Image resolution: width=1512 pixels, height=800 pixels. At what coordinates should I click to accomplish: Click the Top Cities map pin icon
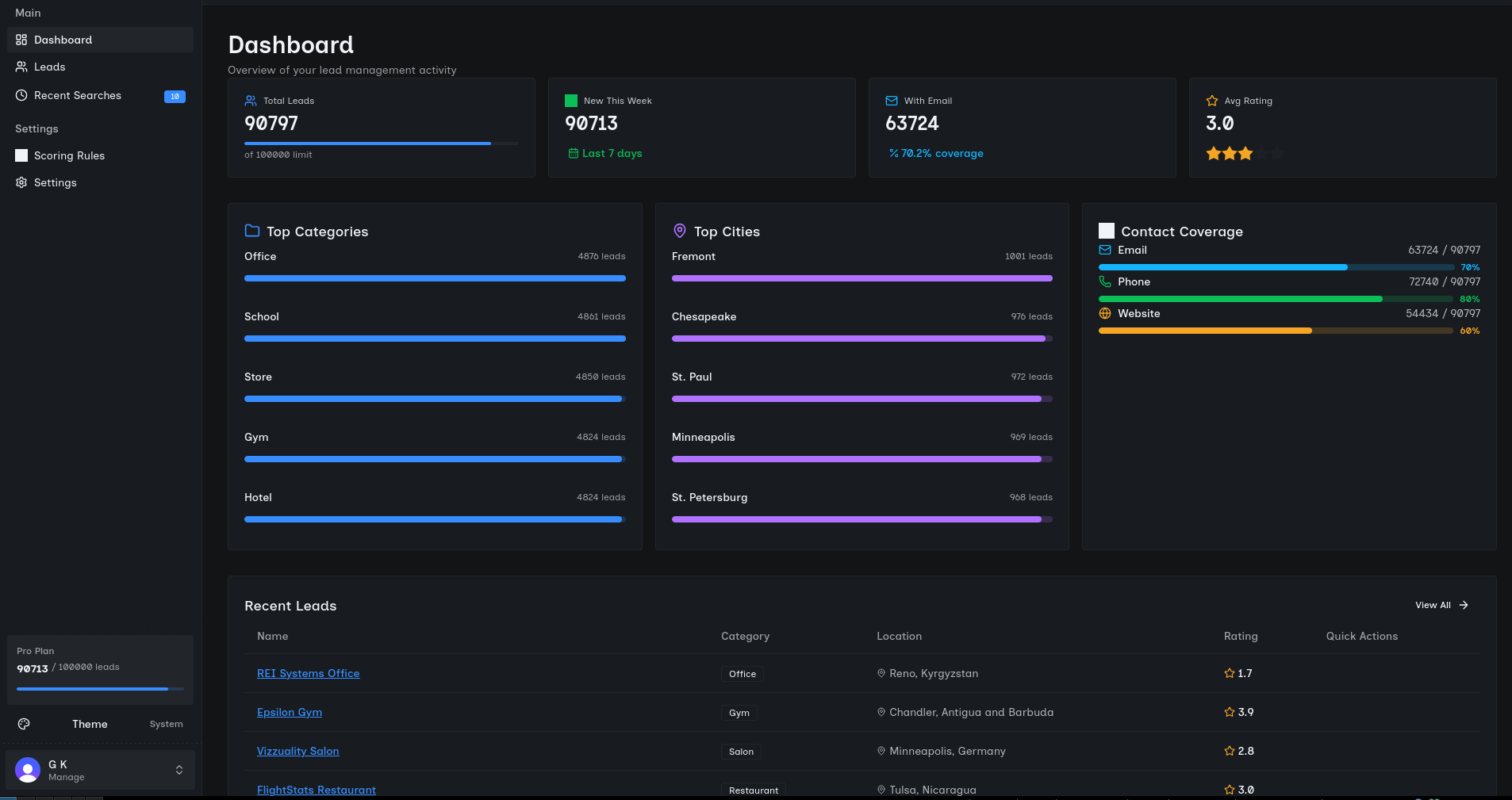(x=680, y=231)
